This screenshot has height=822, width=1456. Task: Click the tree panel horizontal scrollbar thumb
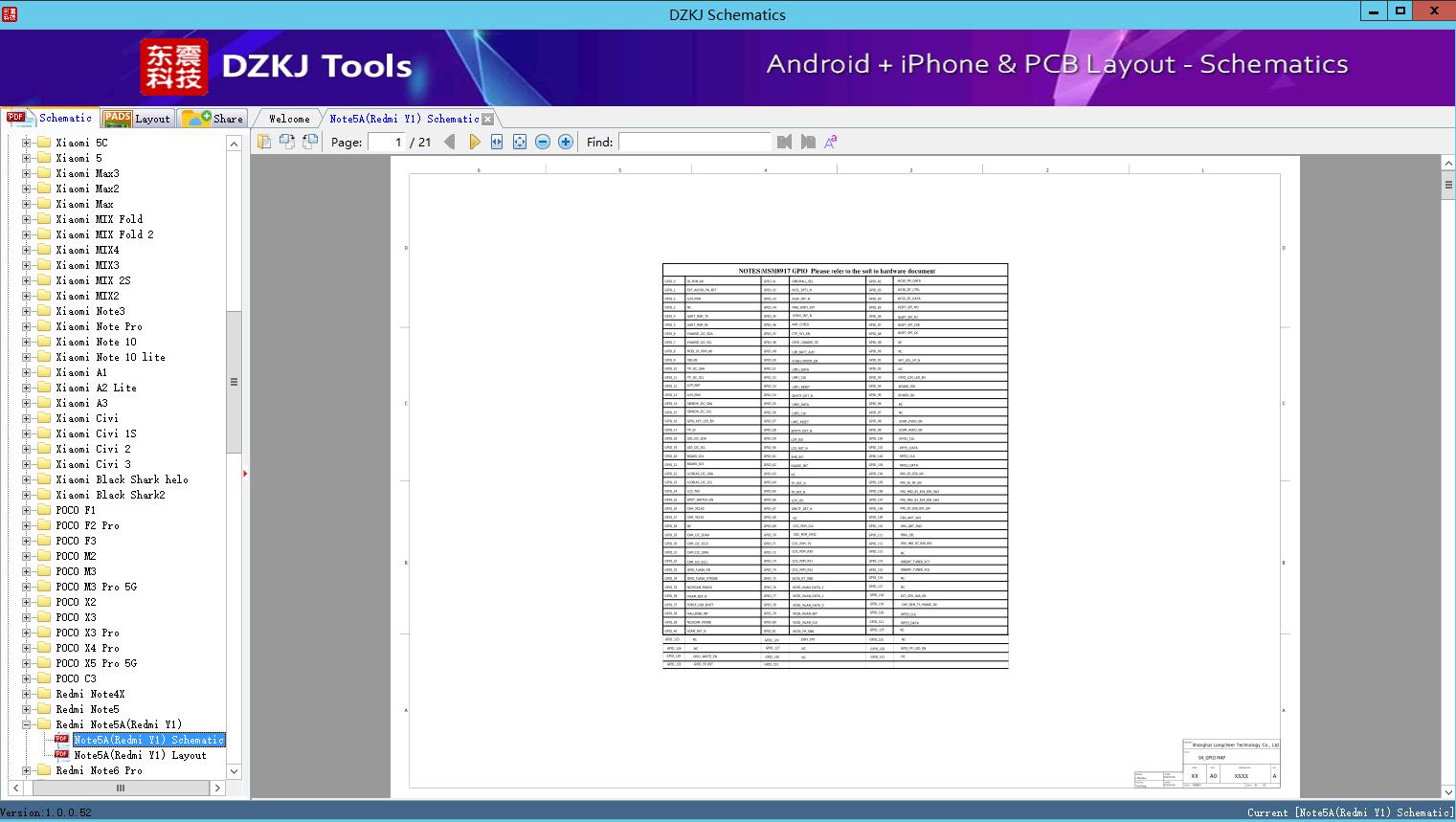121,788
